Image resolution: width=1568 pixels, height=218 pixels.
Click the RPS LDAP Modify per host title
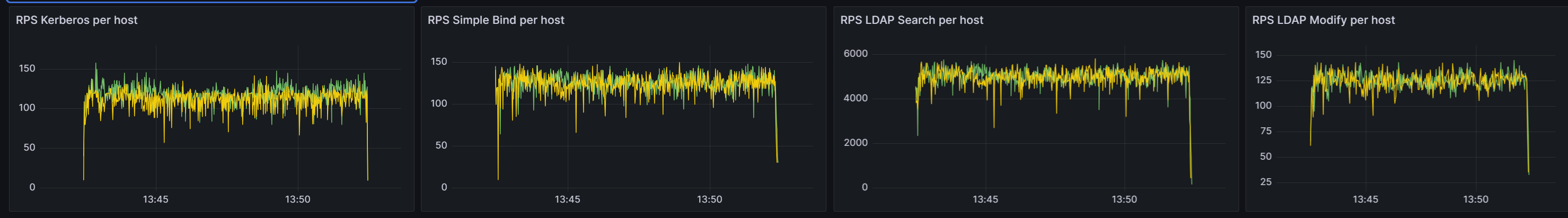click(x=1323, y=20)
